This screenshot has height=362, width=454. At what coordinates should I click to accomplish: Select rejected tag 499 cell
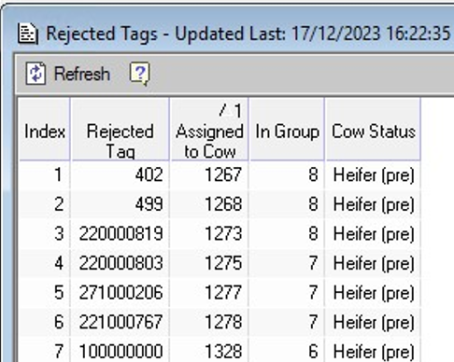click(x=120, y=204)
